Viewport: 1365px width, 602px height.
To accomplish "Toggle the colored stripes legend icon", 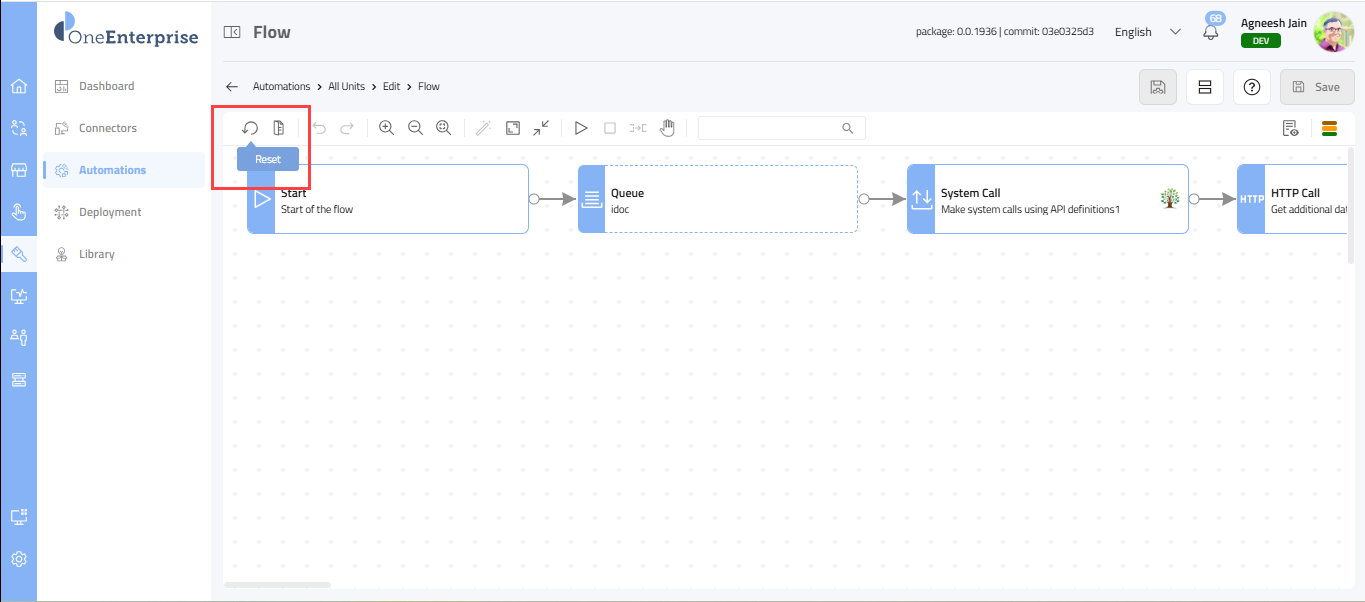I will (1329, 128).
